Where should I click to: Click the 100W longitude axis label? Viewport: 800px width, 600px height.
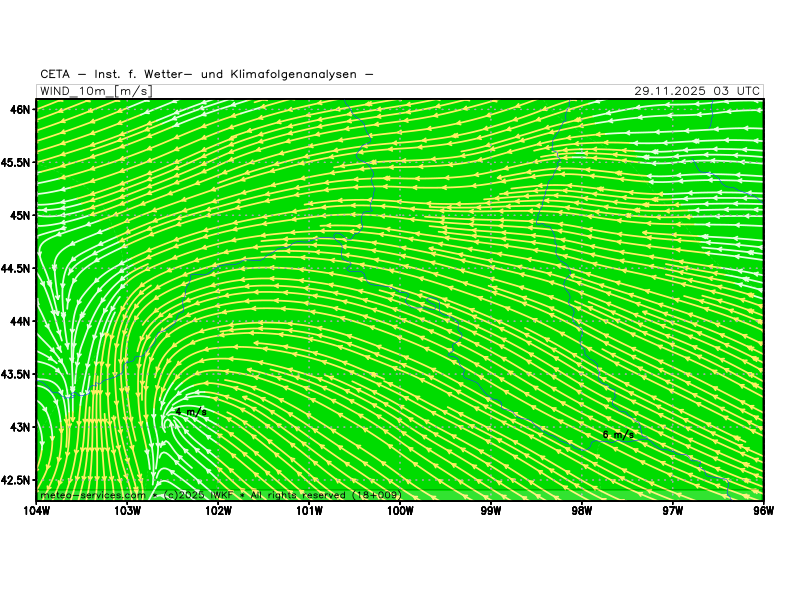(x=400, y=511)
